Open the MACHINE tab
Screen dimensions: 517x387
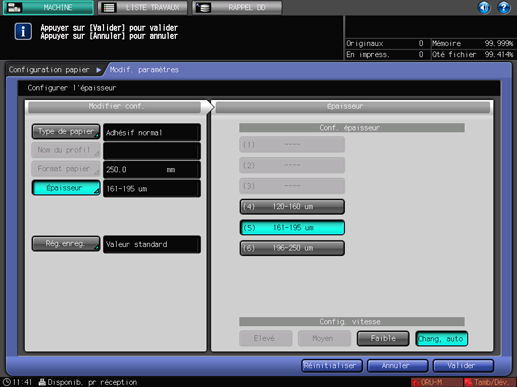coord(48,7)
